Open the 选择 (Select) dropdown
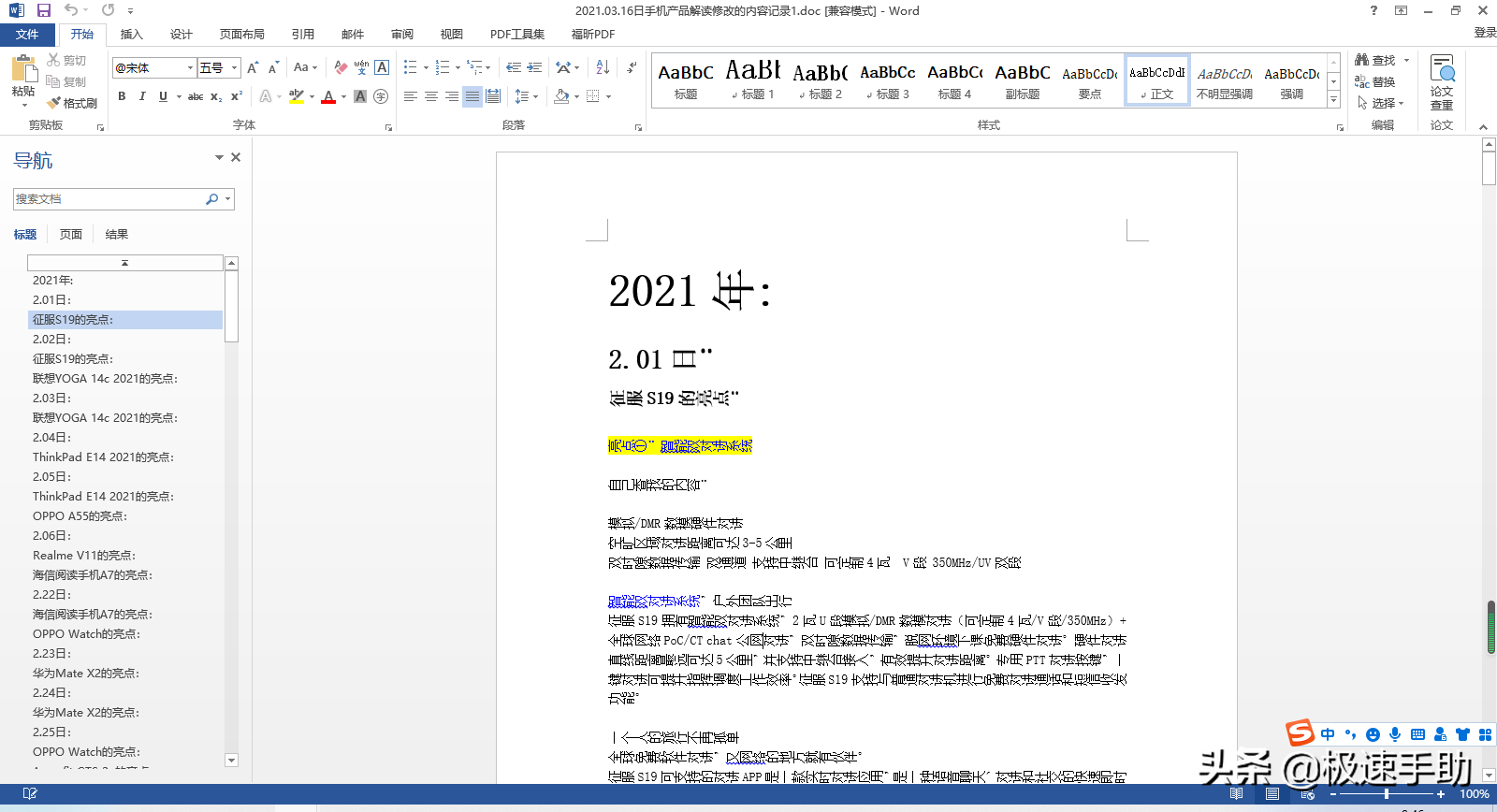Screen dimensions: 1497x812 1381,103
